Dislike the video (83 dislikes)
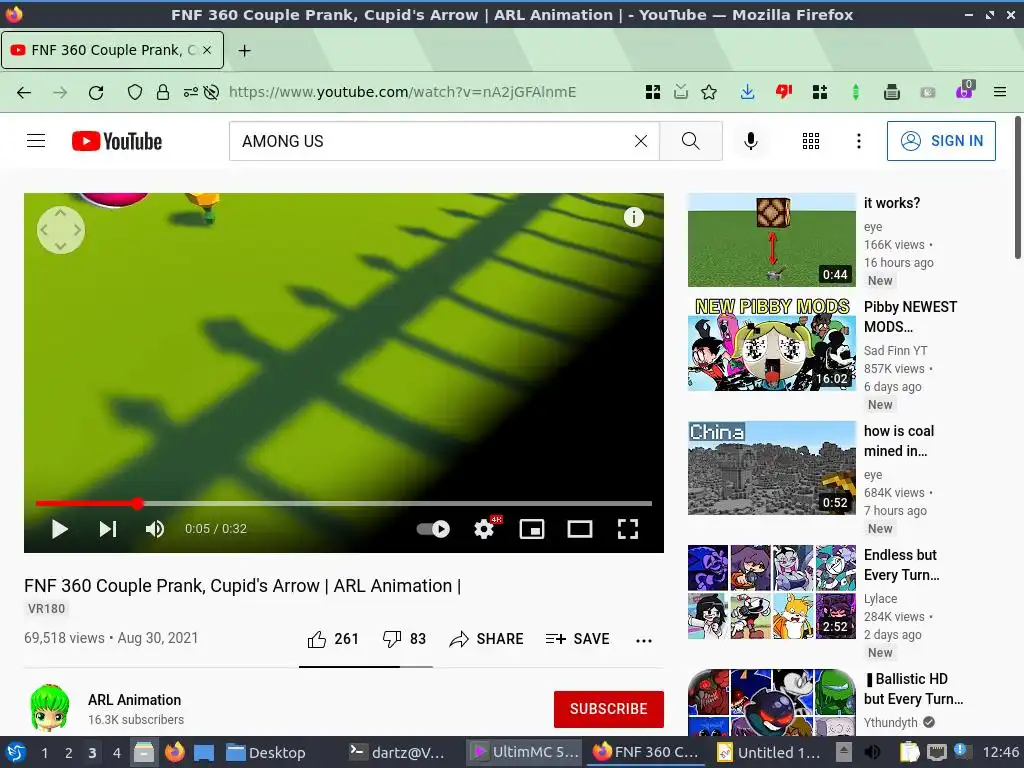1024x768 pixels. pos(404,639)
